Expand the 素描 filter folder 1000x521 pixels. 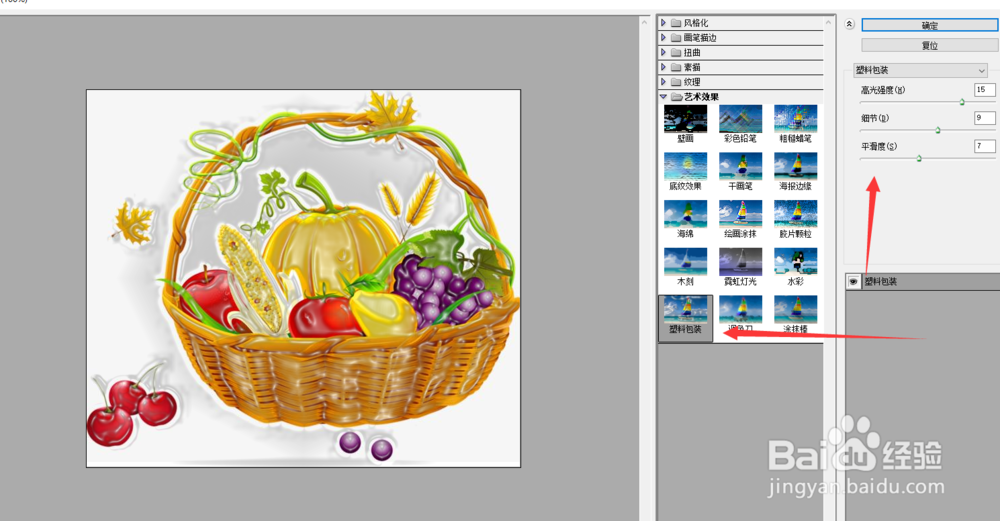[x=663, y=67]
